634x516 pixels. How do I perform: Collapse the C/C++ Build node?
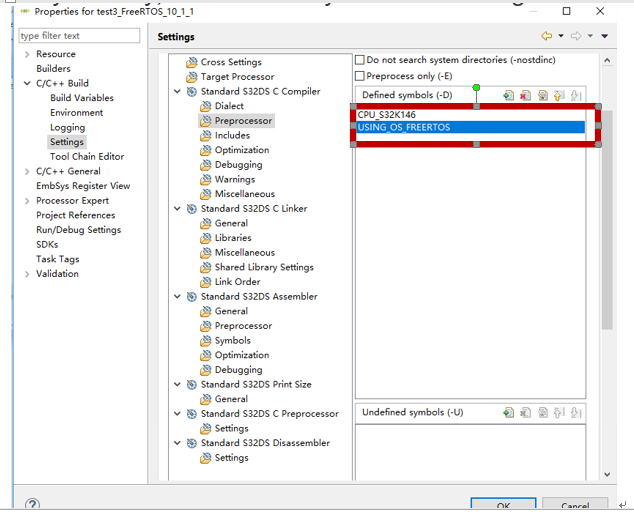[x=27, y=83]
